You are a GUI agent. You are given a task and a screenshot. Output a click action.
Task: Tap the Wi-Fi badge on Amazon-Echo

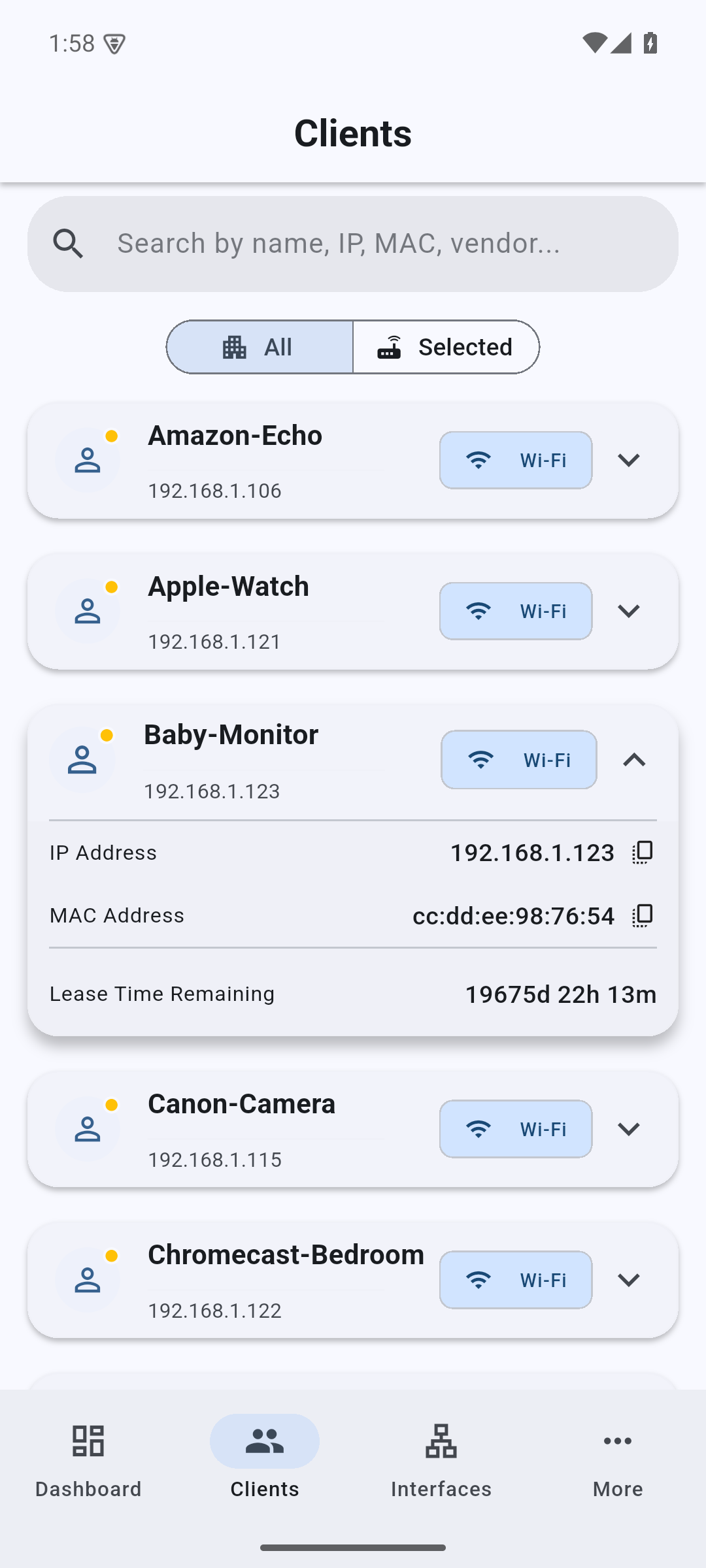(x=516, y=460)
